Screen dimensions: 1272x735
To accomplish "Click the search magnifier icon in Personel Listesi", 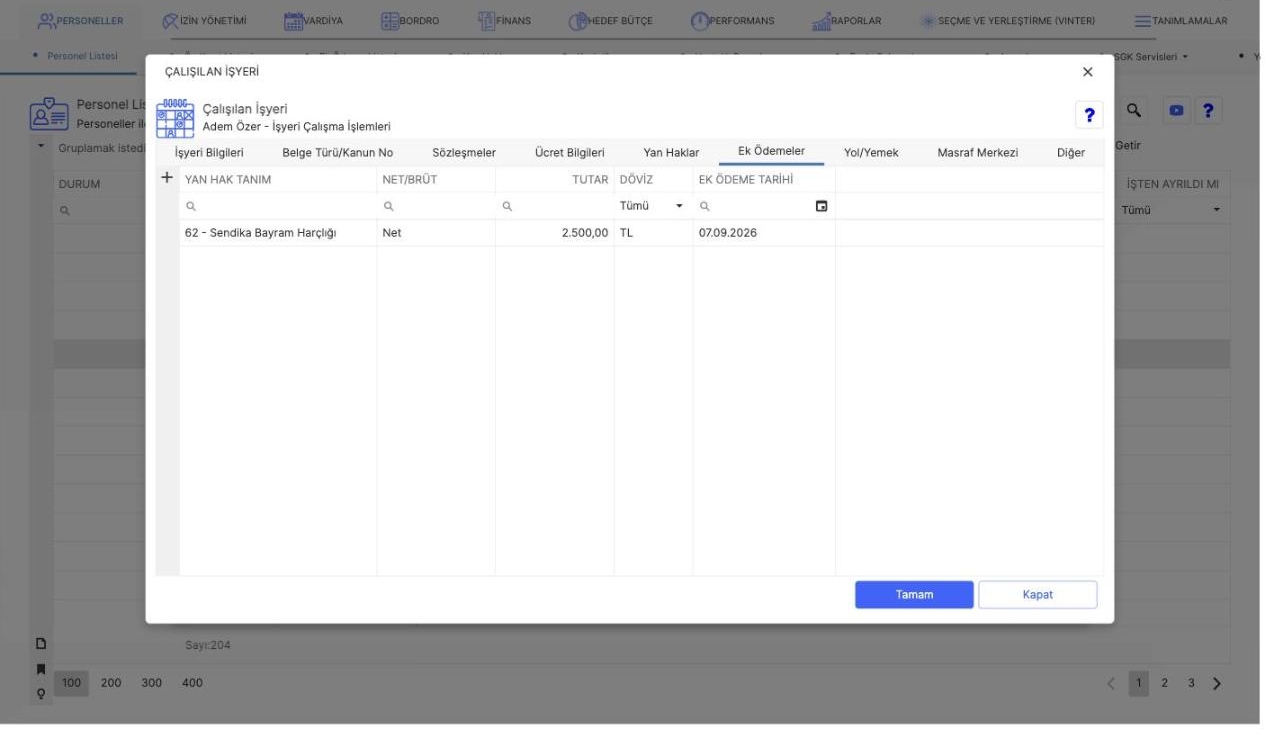I will tap(1134, 111).
